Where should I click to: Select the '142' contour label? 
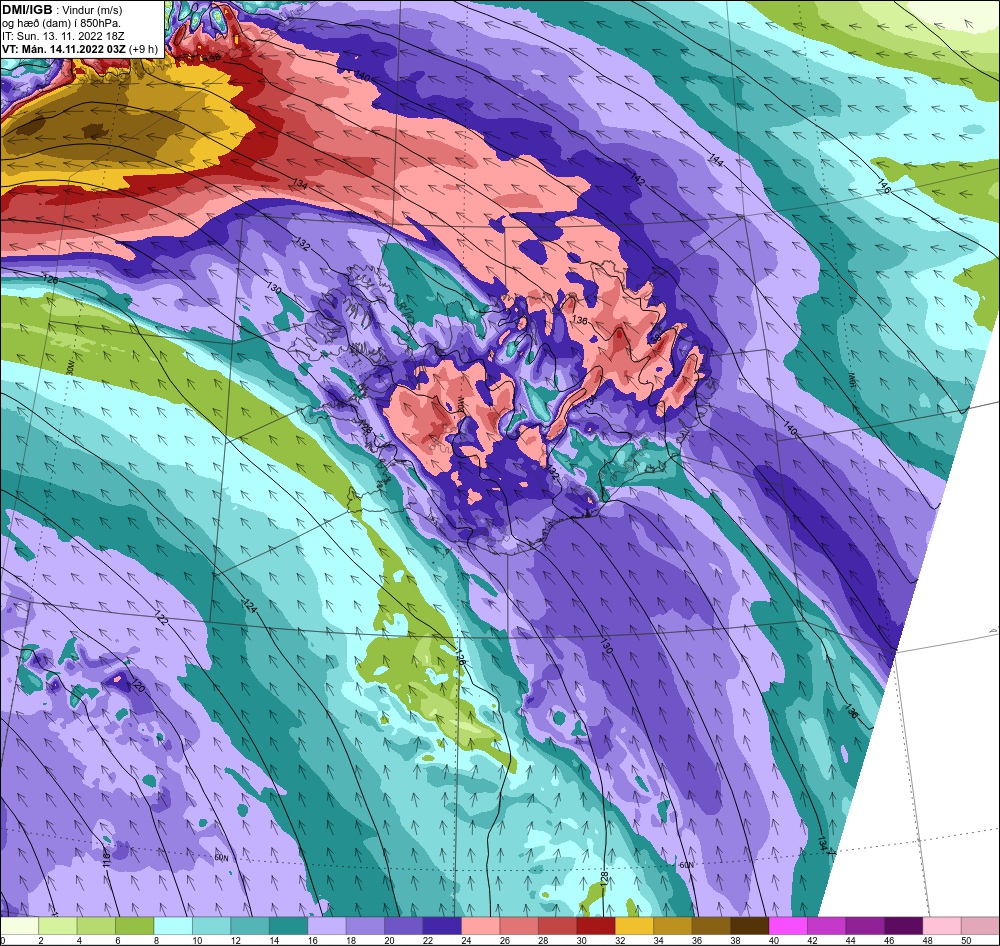click(638, 179)
